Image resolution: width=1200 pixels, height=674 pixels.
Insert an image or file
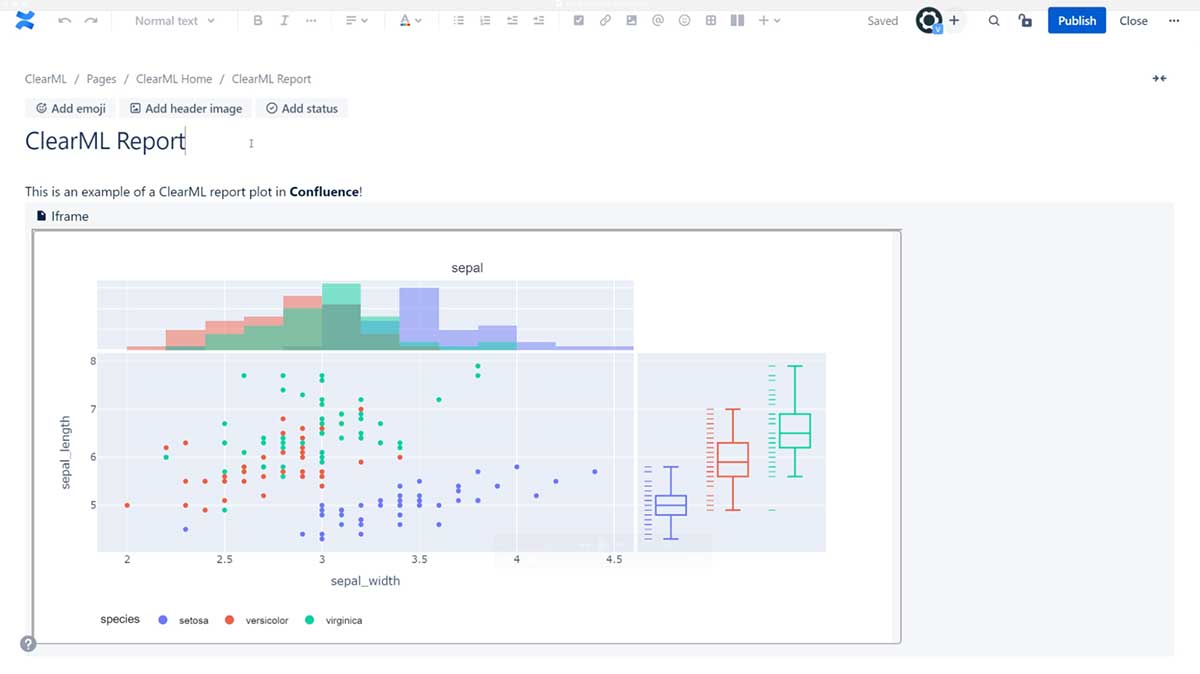631,20
